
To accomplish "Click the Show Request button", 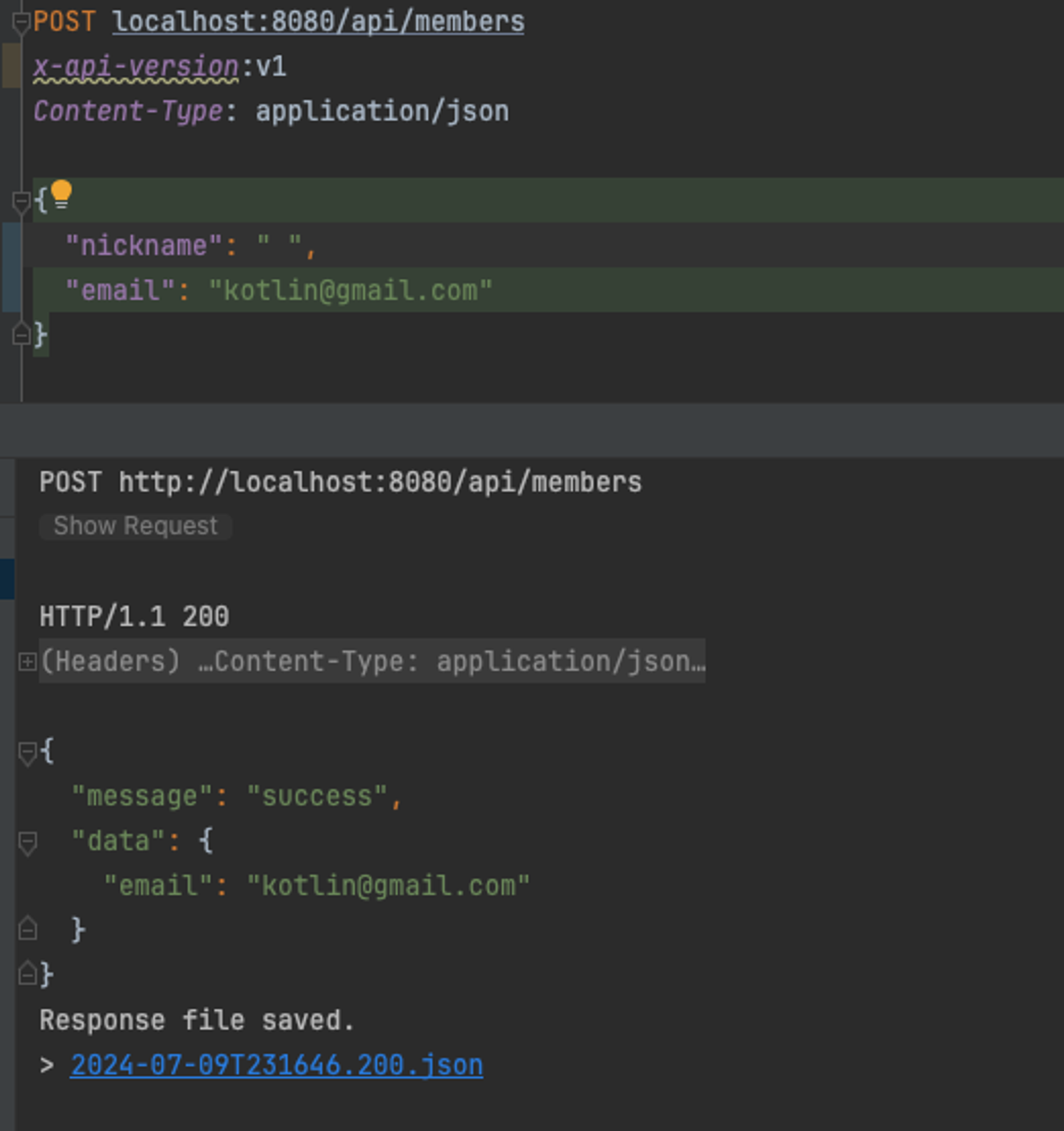I will [x=136, y=526].
